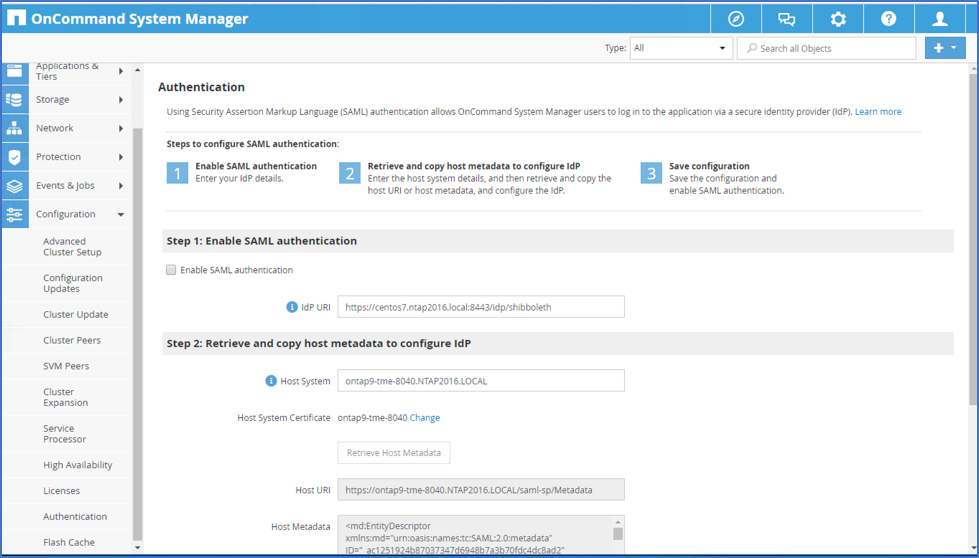Click the compass navigation icon in header

(736, 19)
